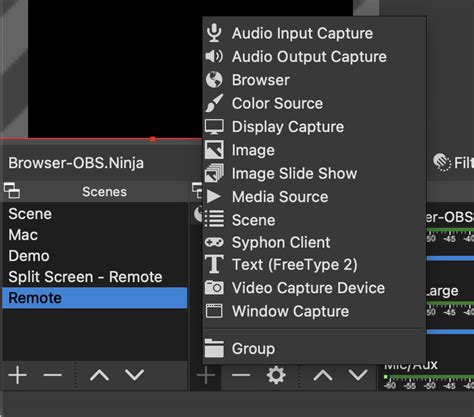This screenshot has width=474, height=417.
Task: Pick Image from the add source menu
Action: [314, 150]
